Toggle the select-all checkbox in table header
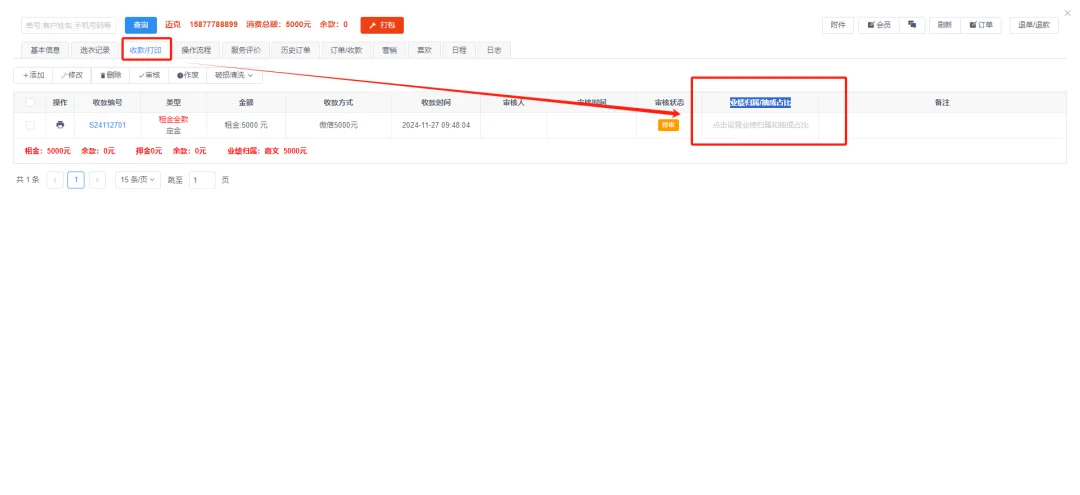Image resolution: width=1080 pixels, height=495 pixels. click(30, 103)
